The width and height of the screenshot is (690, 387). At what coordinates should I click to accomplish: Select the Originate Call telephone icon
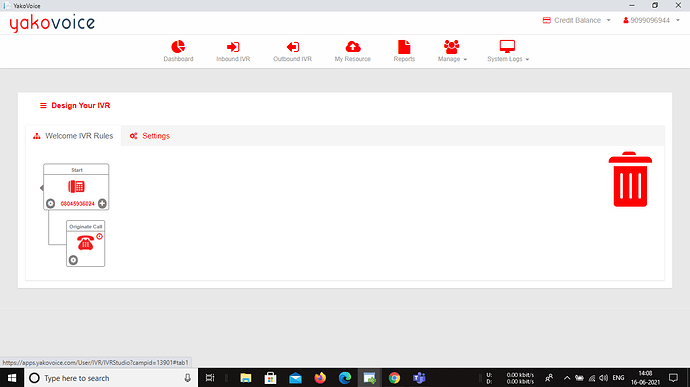[x=85, y=243]
